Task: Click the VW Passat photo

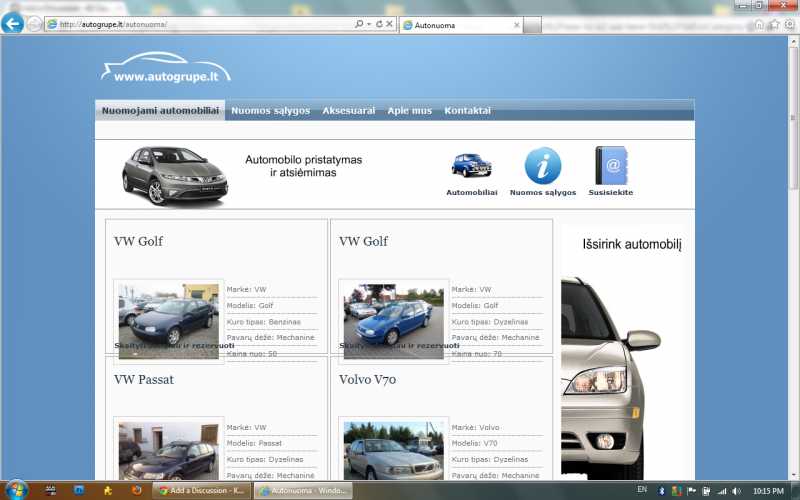Action: 169,451
